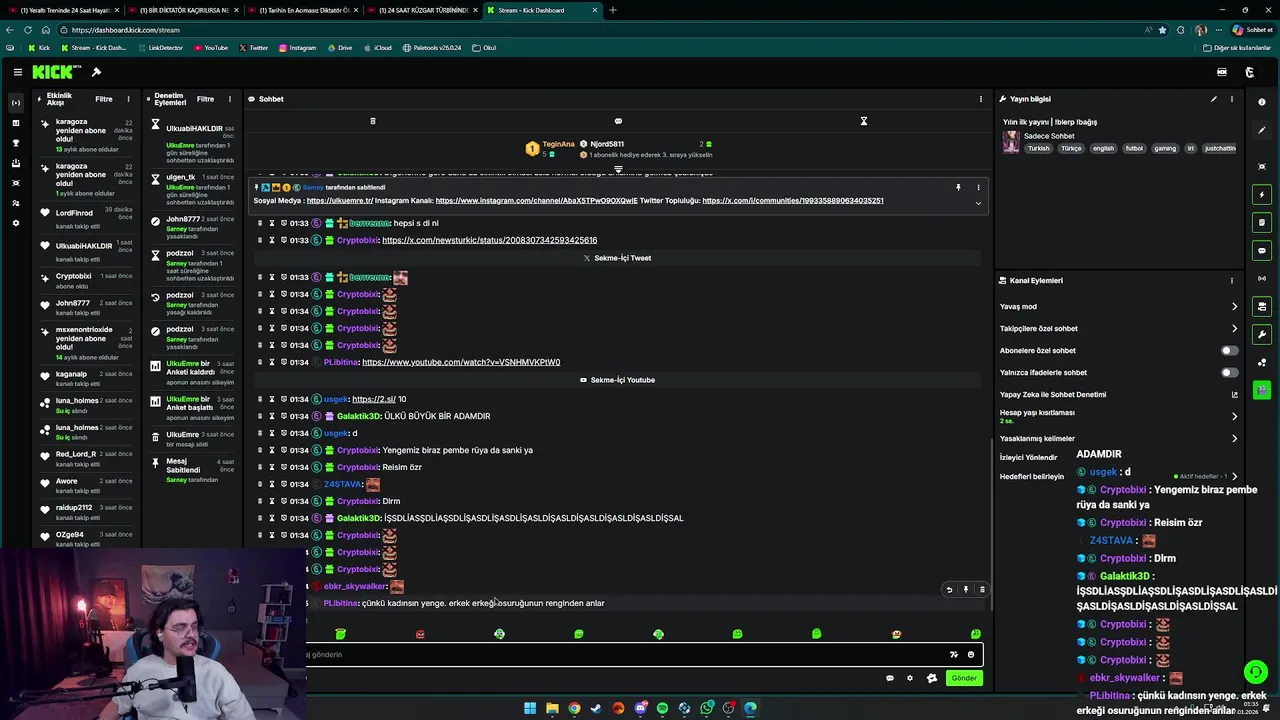Open the settings gear in left sidebar

tap(15, 223)
